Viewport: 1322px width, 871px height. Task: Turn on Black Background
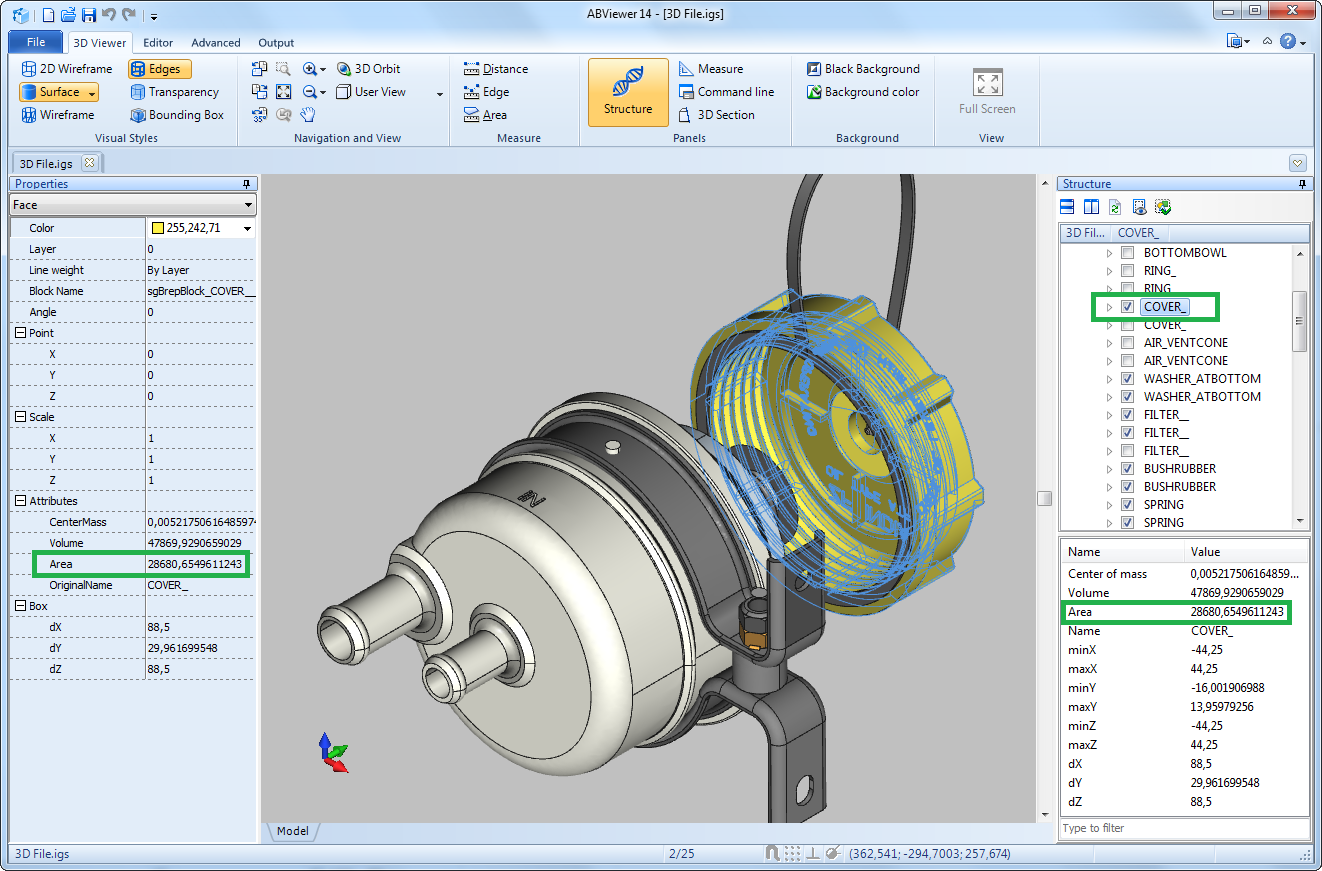[862, 69]
